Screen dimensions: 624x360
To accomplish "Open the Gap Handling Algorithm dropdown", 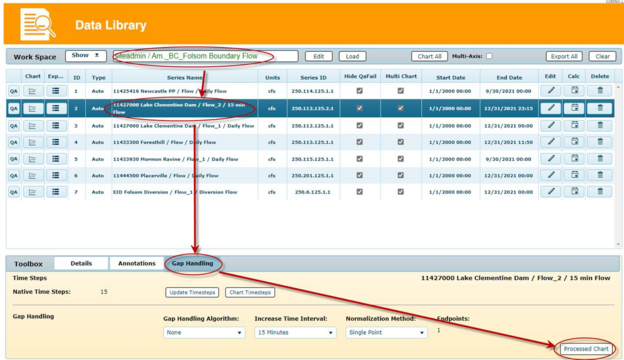I will point(204,333).
